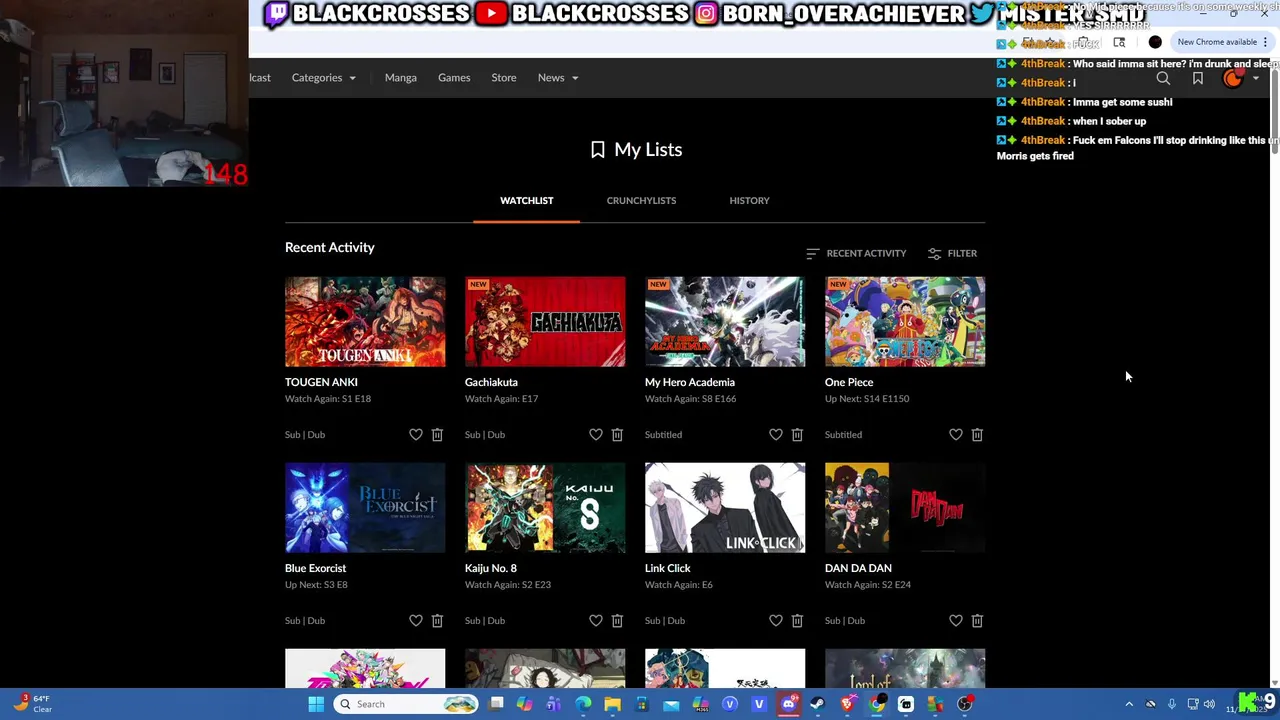Open the Microsoft 365 app from the taskbar
This screenshot has width=1280, height=720.
pyautogui.click(x=700, y=704)
